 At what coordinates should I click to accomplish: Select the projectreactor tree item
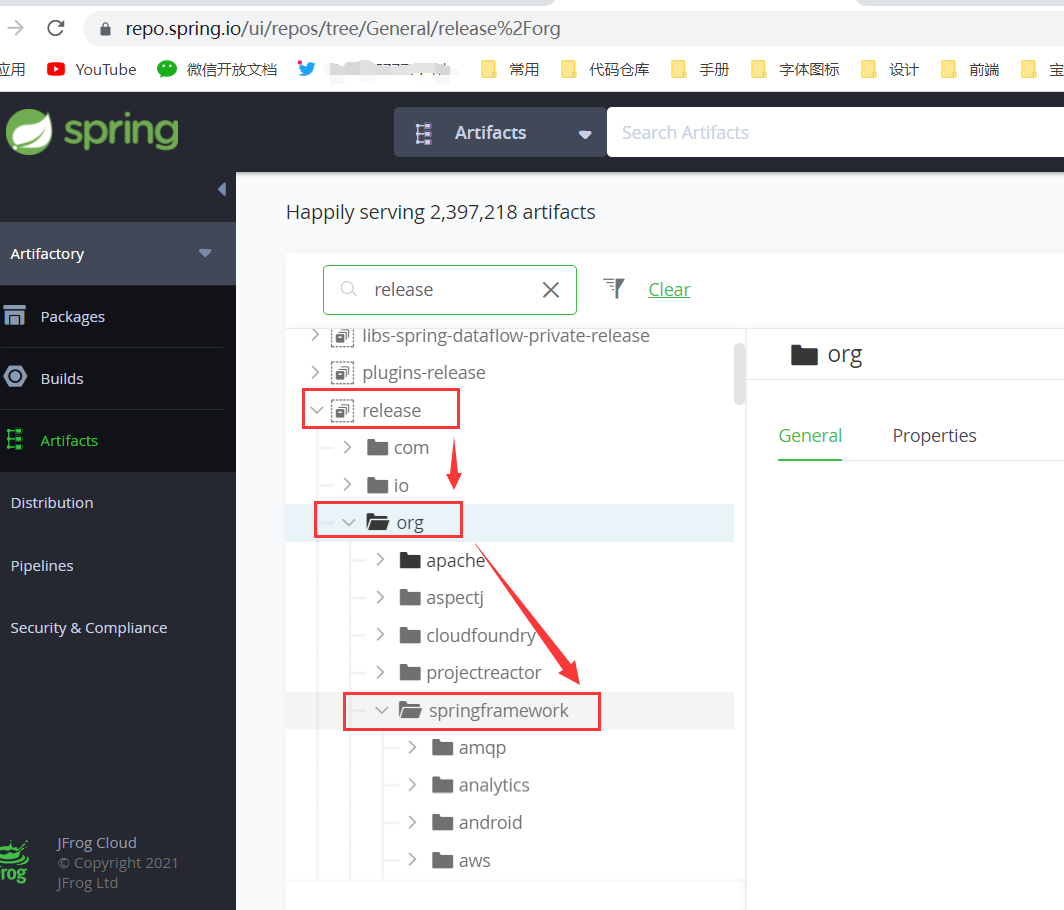coord(484,672)
